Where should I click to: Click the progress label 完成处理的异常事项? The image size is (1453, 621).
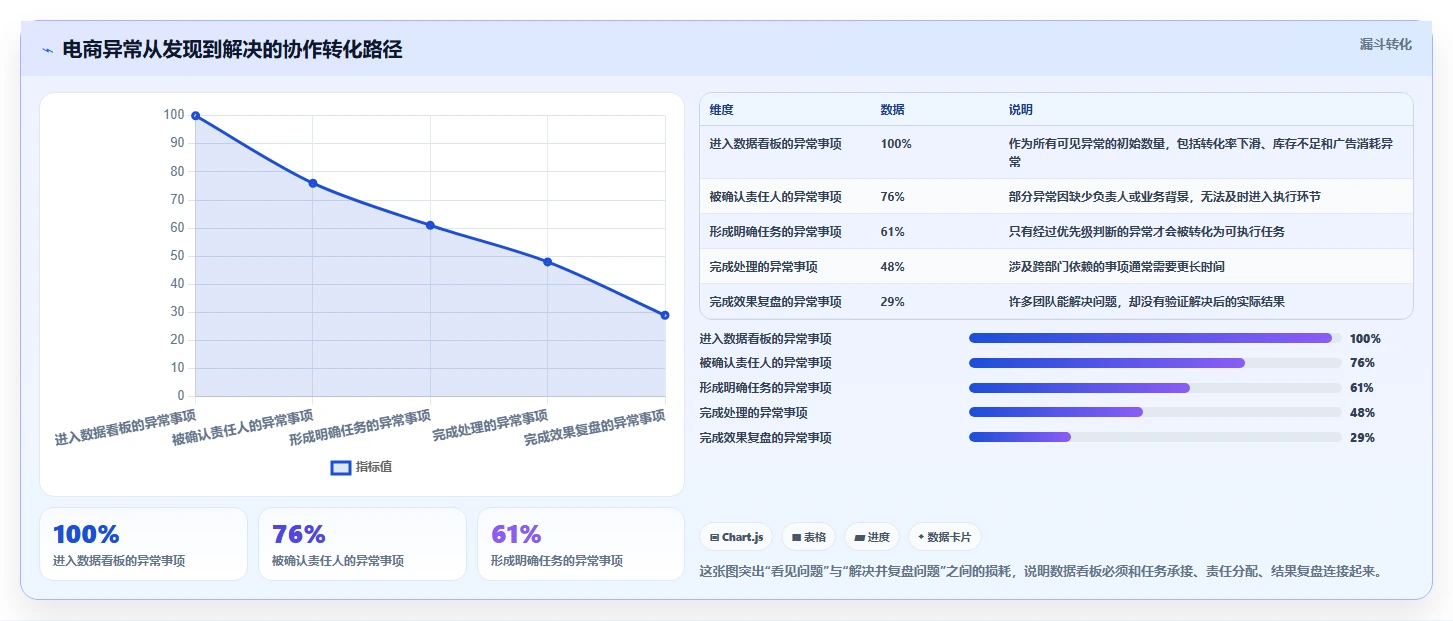[x=753, y=413]
